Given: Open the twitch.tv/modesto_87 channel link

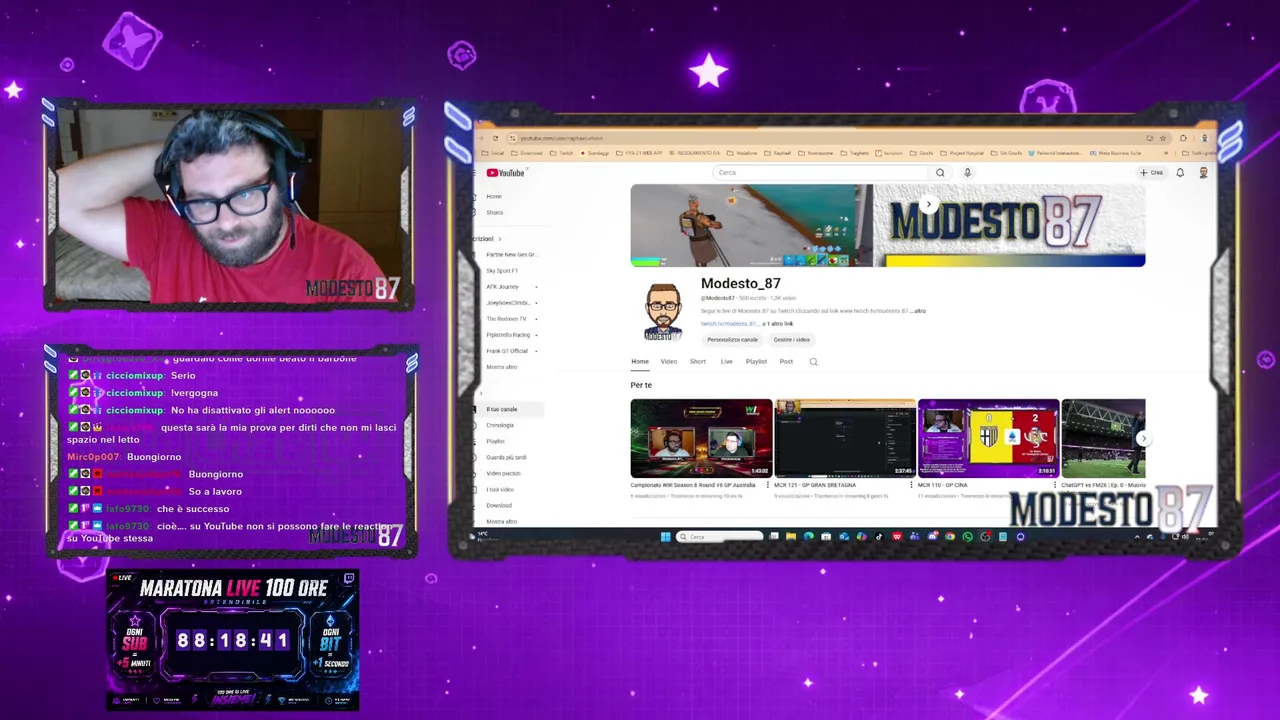Looking at the screenshot, I should click(729, 324).
